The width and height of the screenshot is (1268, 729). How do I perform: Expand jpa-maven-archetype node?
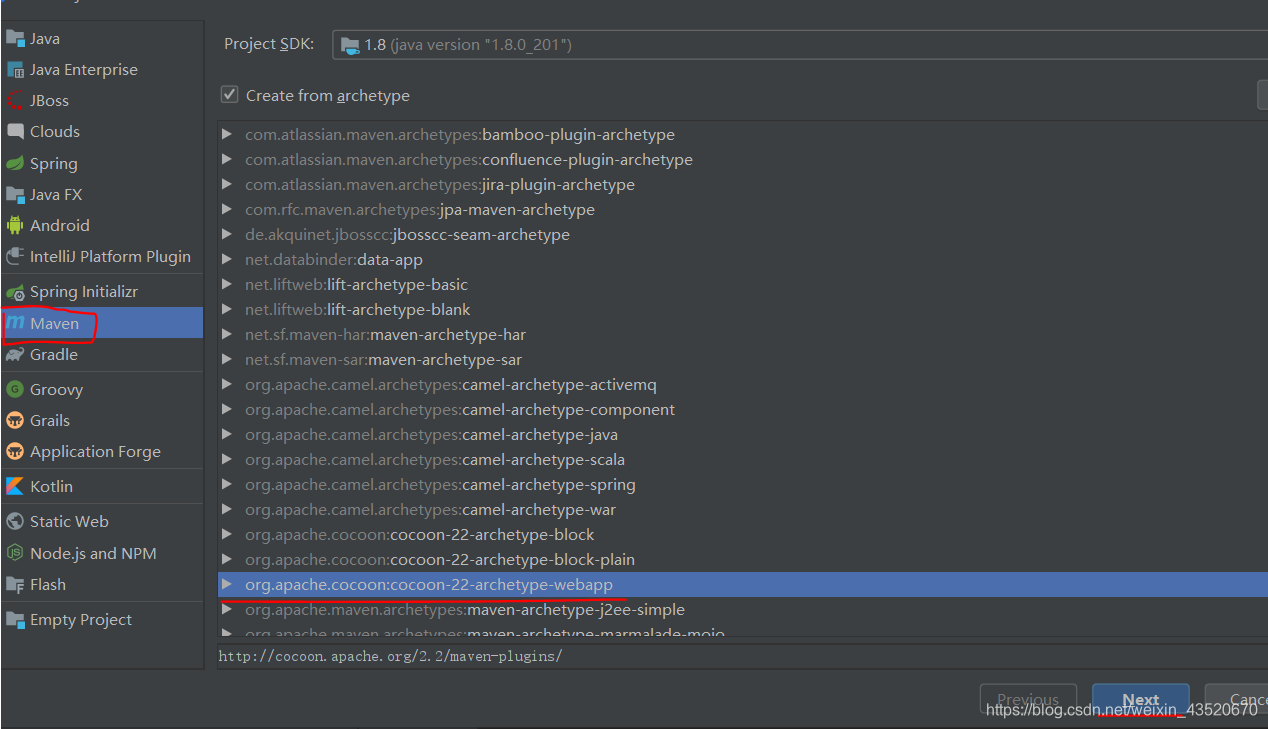(227, 209)
